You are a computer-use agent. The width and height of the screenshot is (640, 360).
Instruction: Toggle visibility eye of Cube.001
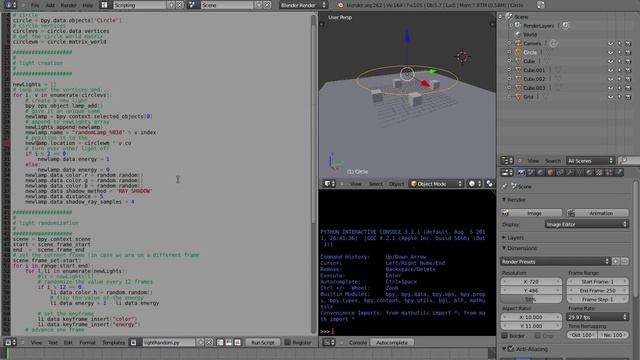pyautogui.click(x=611, y=70)
